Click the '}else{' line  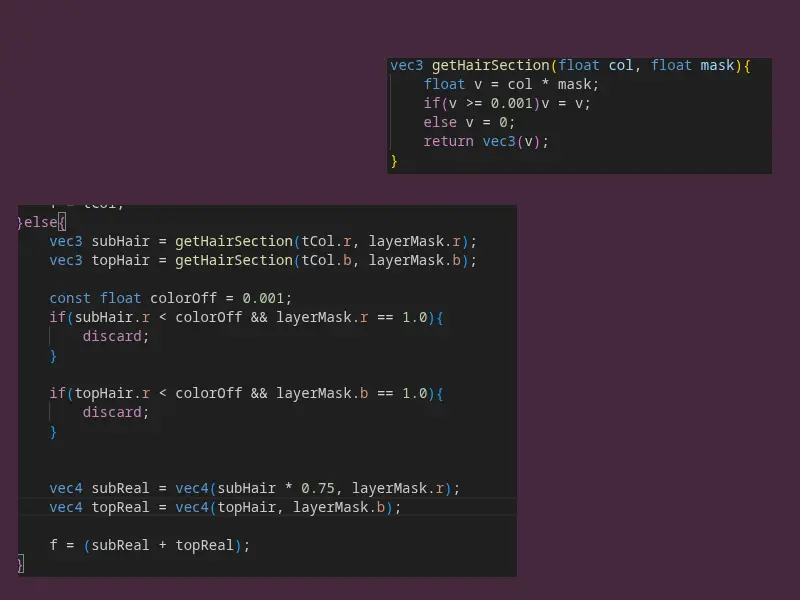41,222
